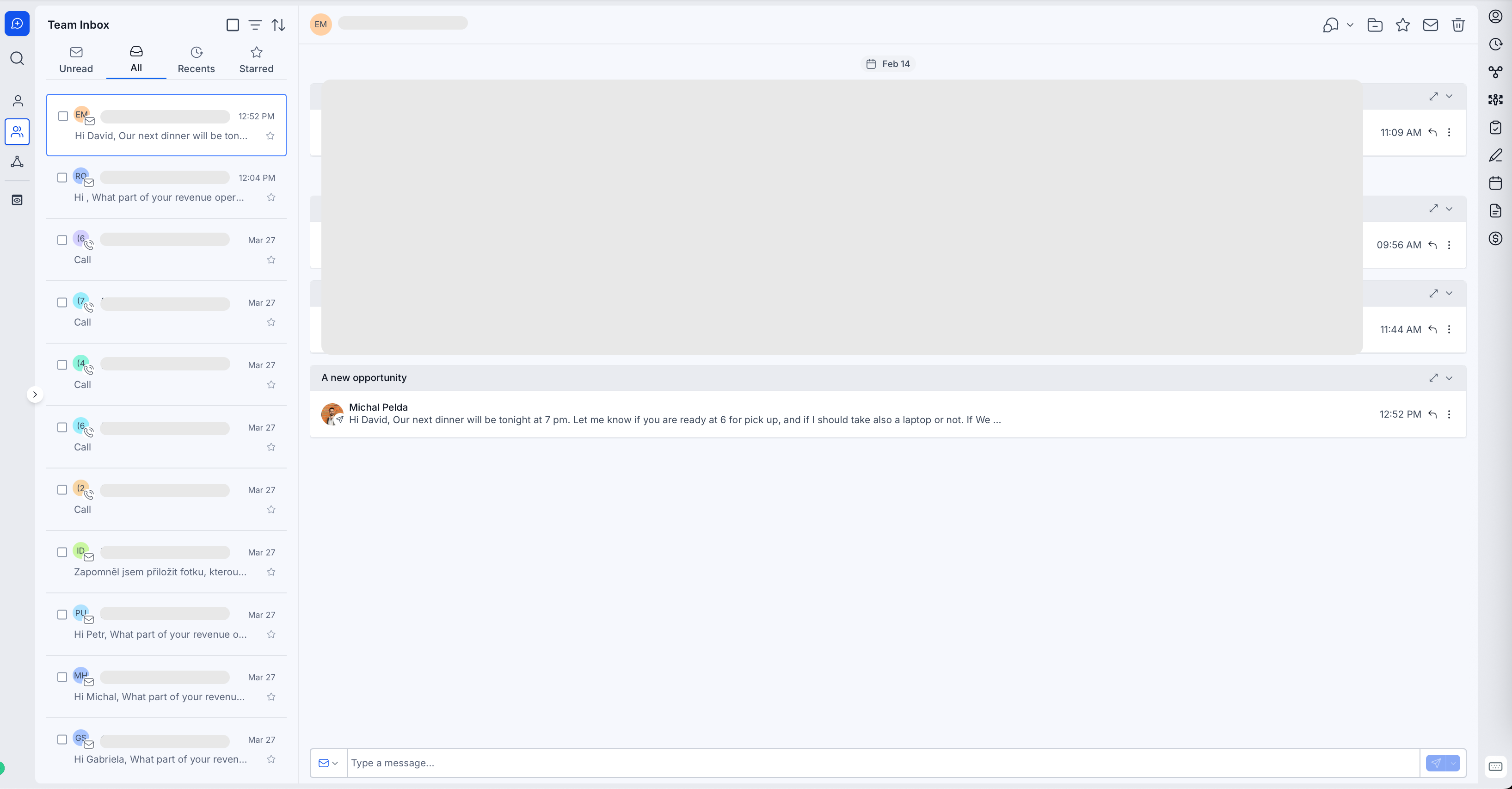Switch to the Starred tab
Screen dimensions: 1512x789
(x=256, y=59)
